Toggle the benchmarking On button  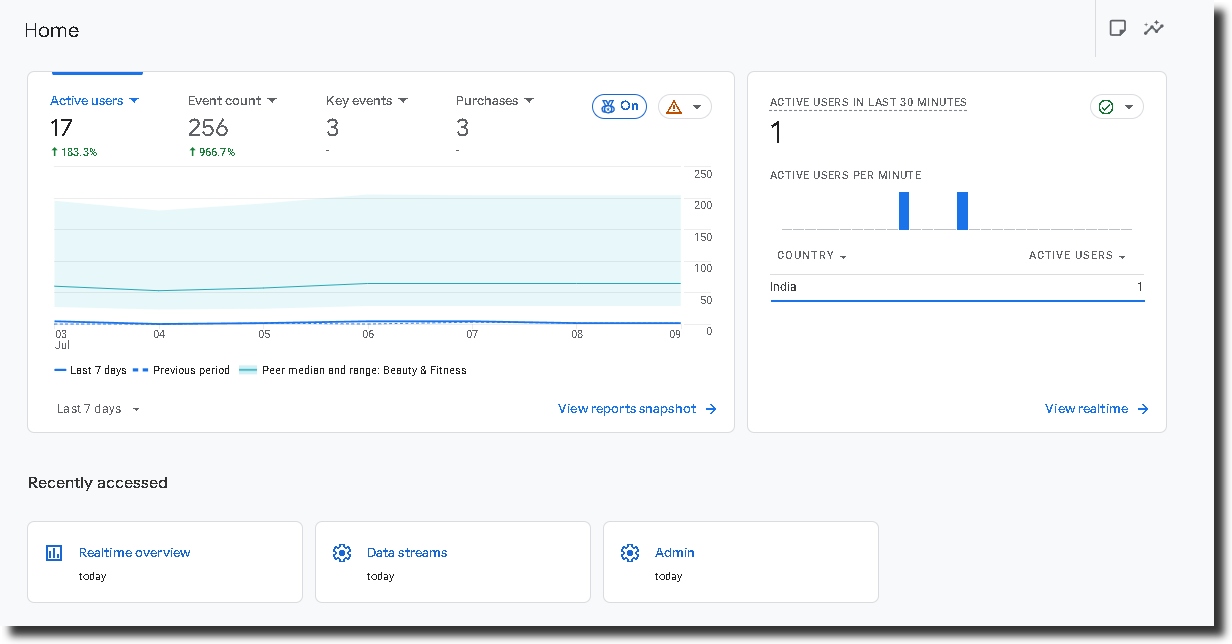point(620,106)
